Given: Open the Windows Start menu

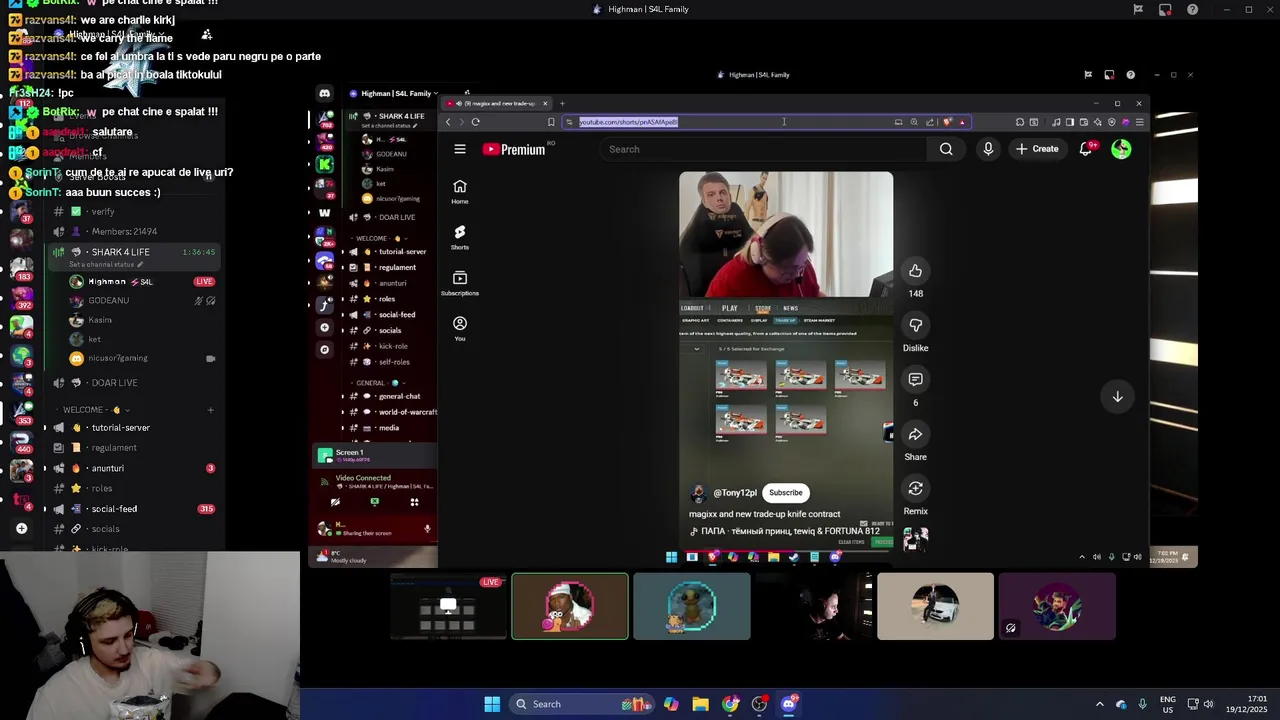Looking at the screenshot, I should pos(492,704).
